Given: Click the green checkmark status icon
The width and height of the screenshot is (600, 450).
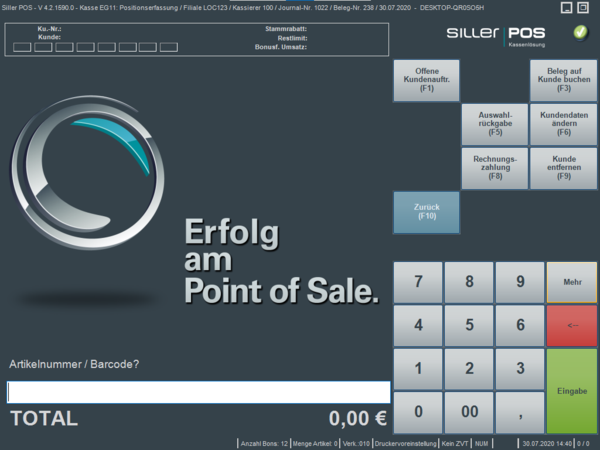Looking at the screenshot, I should pos(580,33).
